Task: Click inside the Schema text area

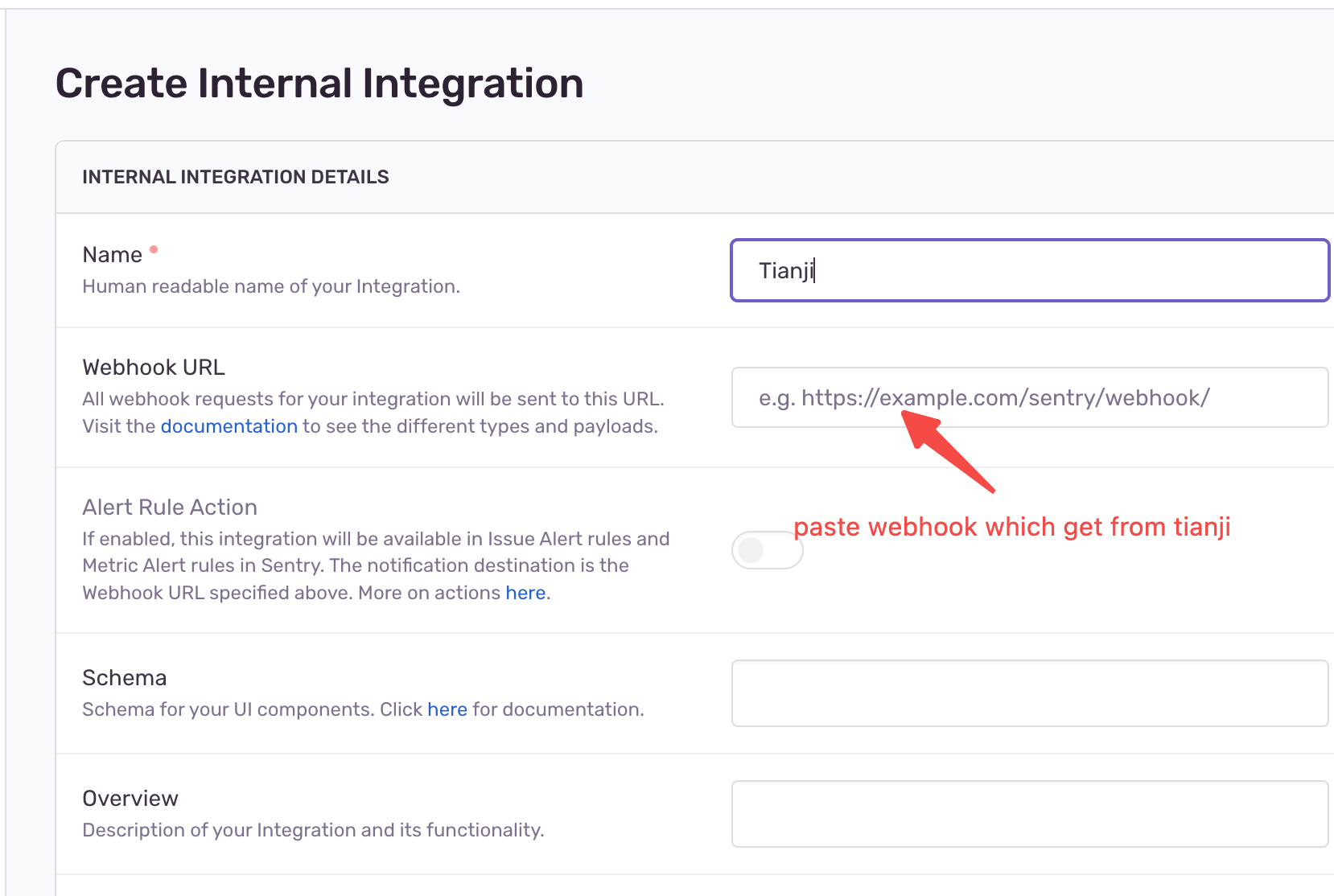Action: click(x=1029, y=693)
